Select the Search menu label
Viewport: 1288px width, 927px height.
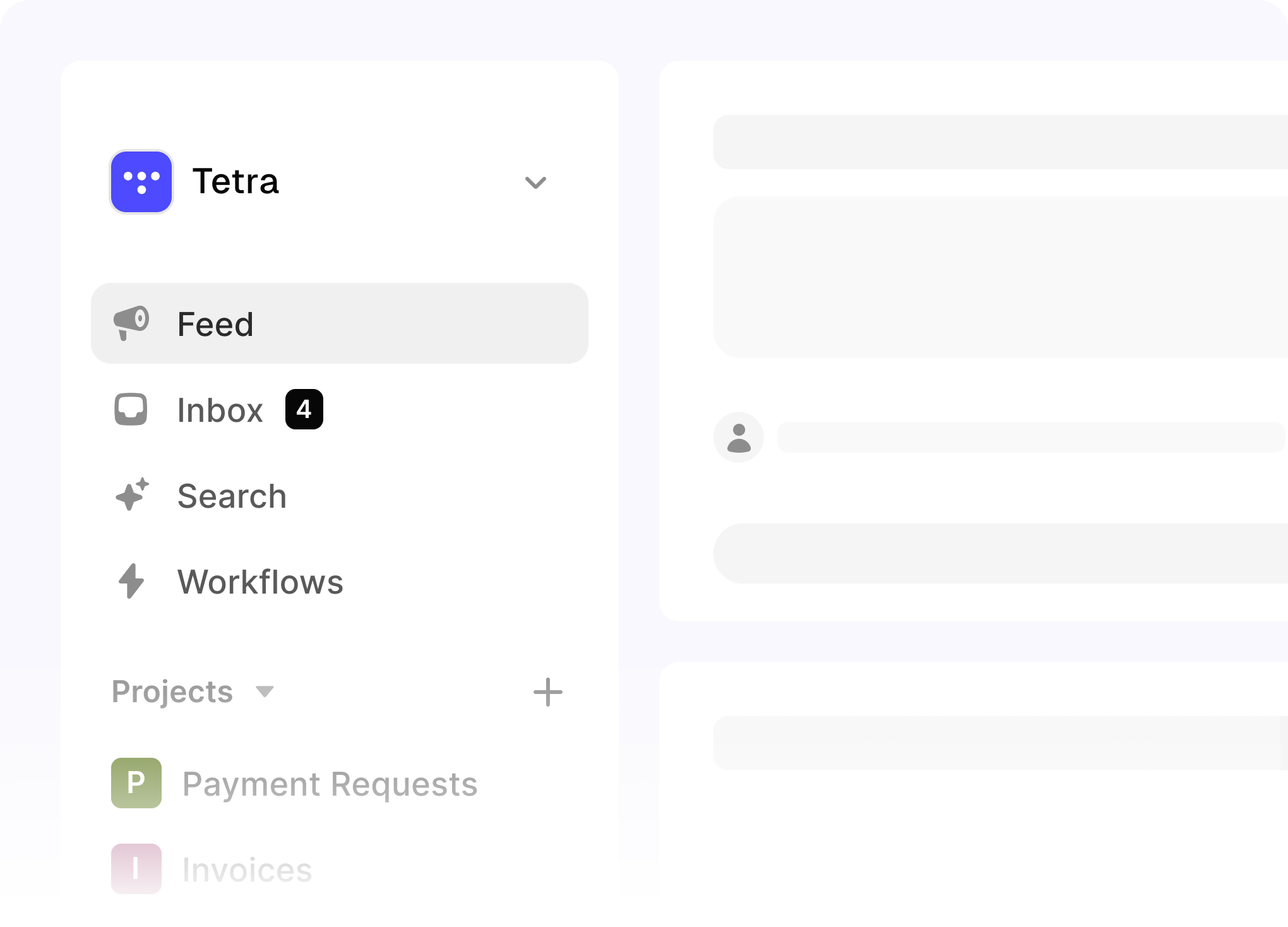232,496
